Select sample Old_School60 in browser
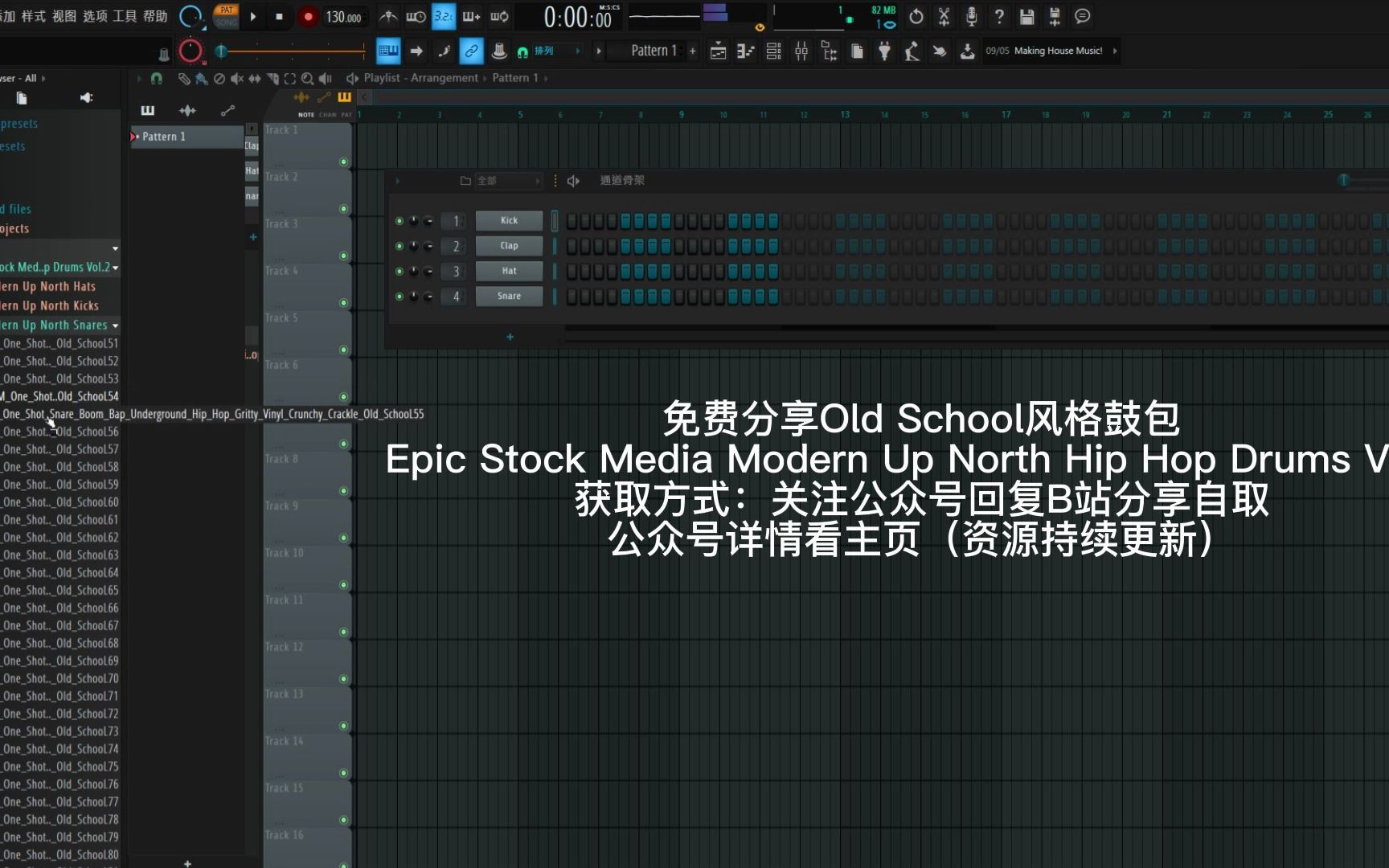Screen dimensions: 1389x868 click(x=59, y=502)
